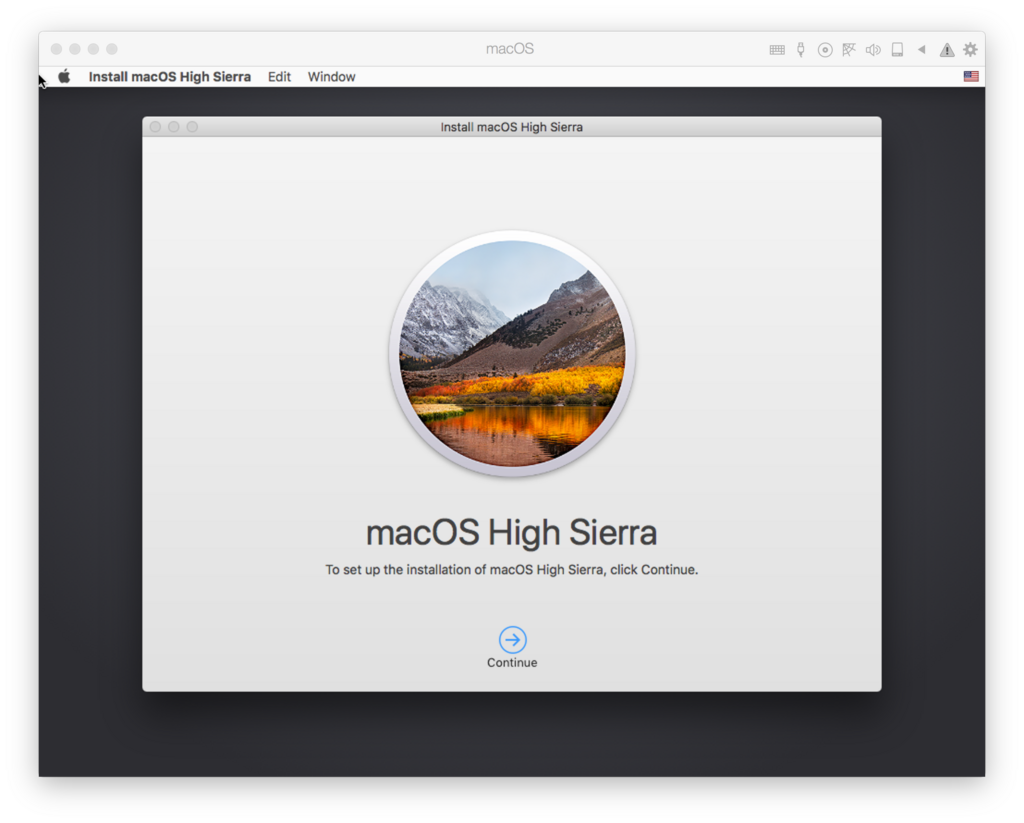Close the Install macOS High Sierra installer window
The image size is (1024, 823).
click(155, 127)
